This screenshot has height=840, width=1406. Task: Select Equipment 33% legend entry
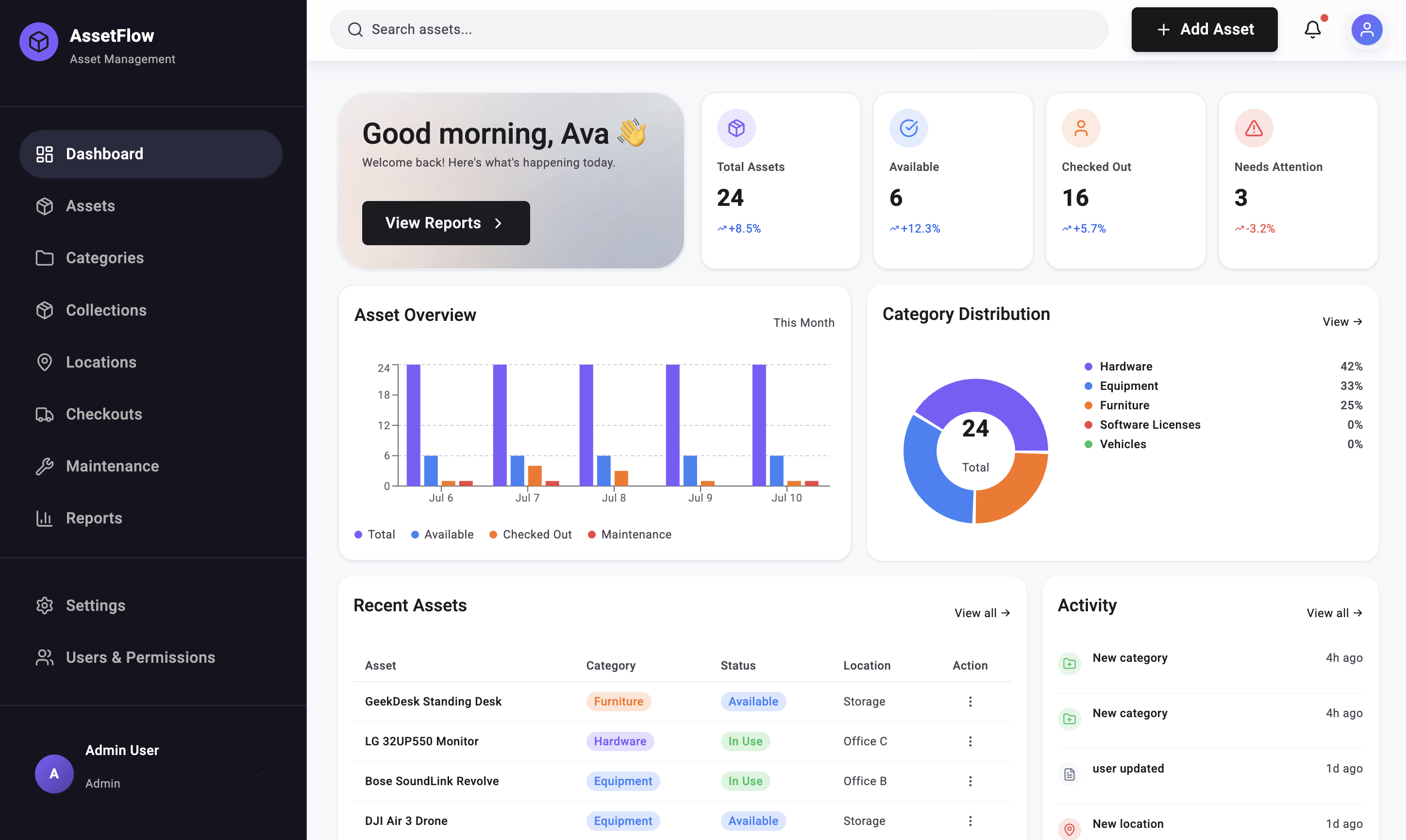pos(1222,386)
